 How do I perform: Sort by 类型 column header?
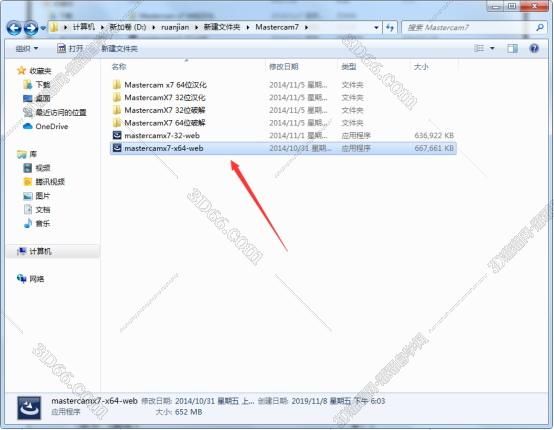(x=349, y=66)
